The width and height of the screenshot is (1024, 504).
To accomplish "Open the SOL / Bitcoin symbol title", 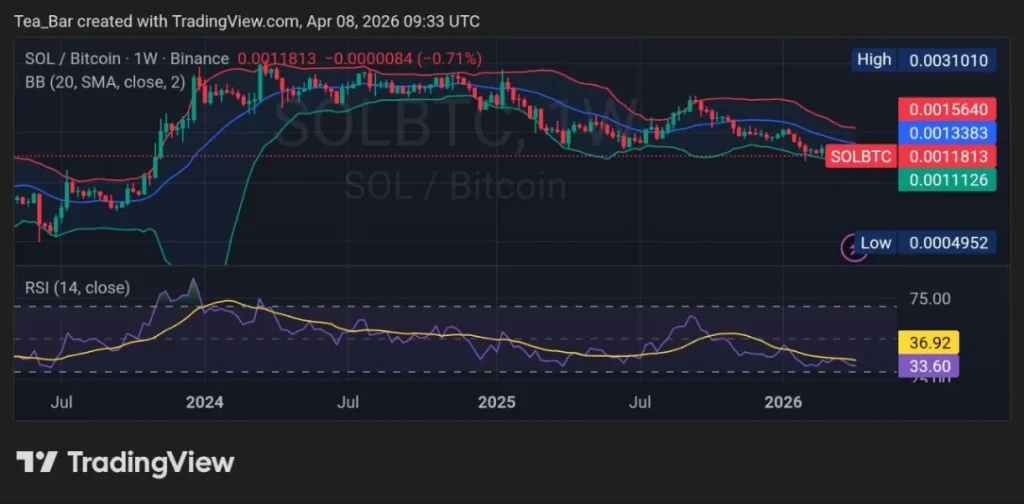I will coord(70,59).
